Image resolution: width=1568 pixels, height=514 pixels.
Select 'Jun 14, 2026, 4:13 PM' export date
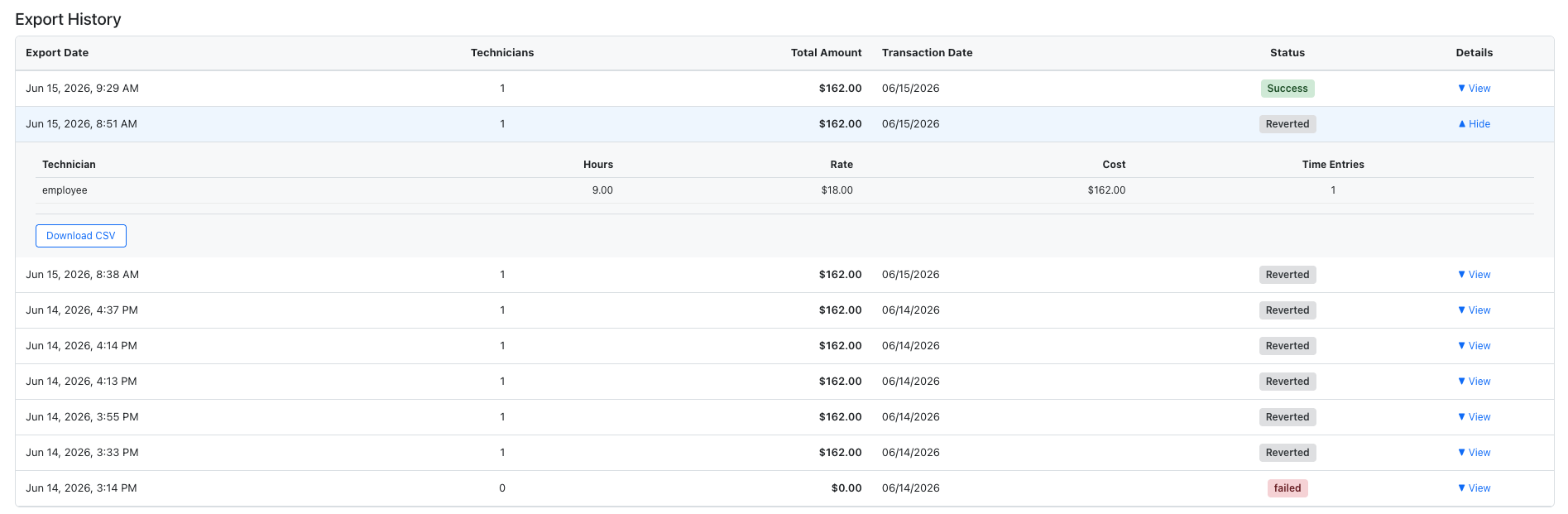point(81,382)
